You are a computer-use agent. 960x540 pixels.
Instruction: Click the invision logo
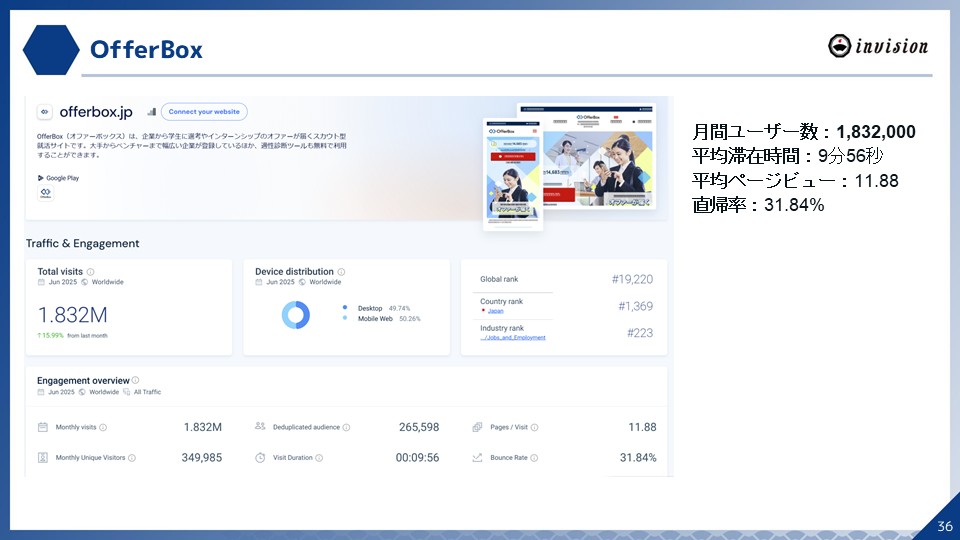coord(878,46)
